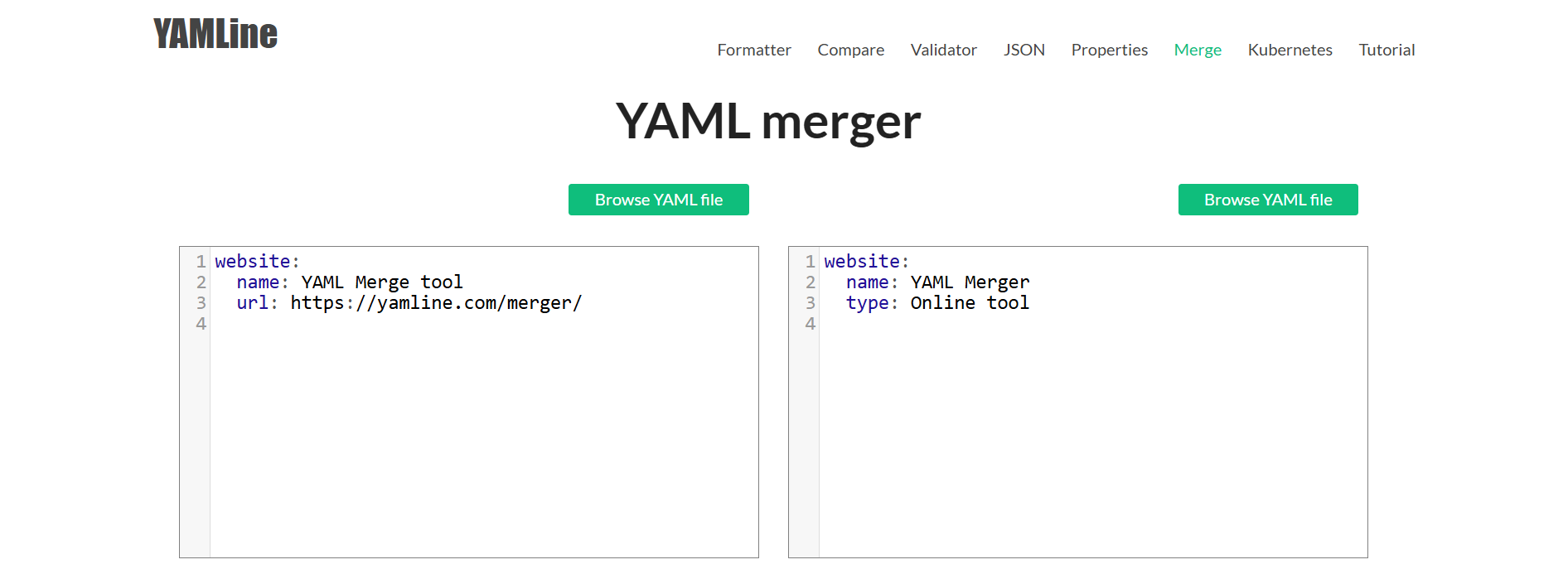Select the active Merge tab
1568x574 pixels.
1198,50
